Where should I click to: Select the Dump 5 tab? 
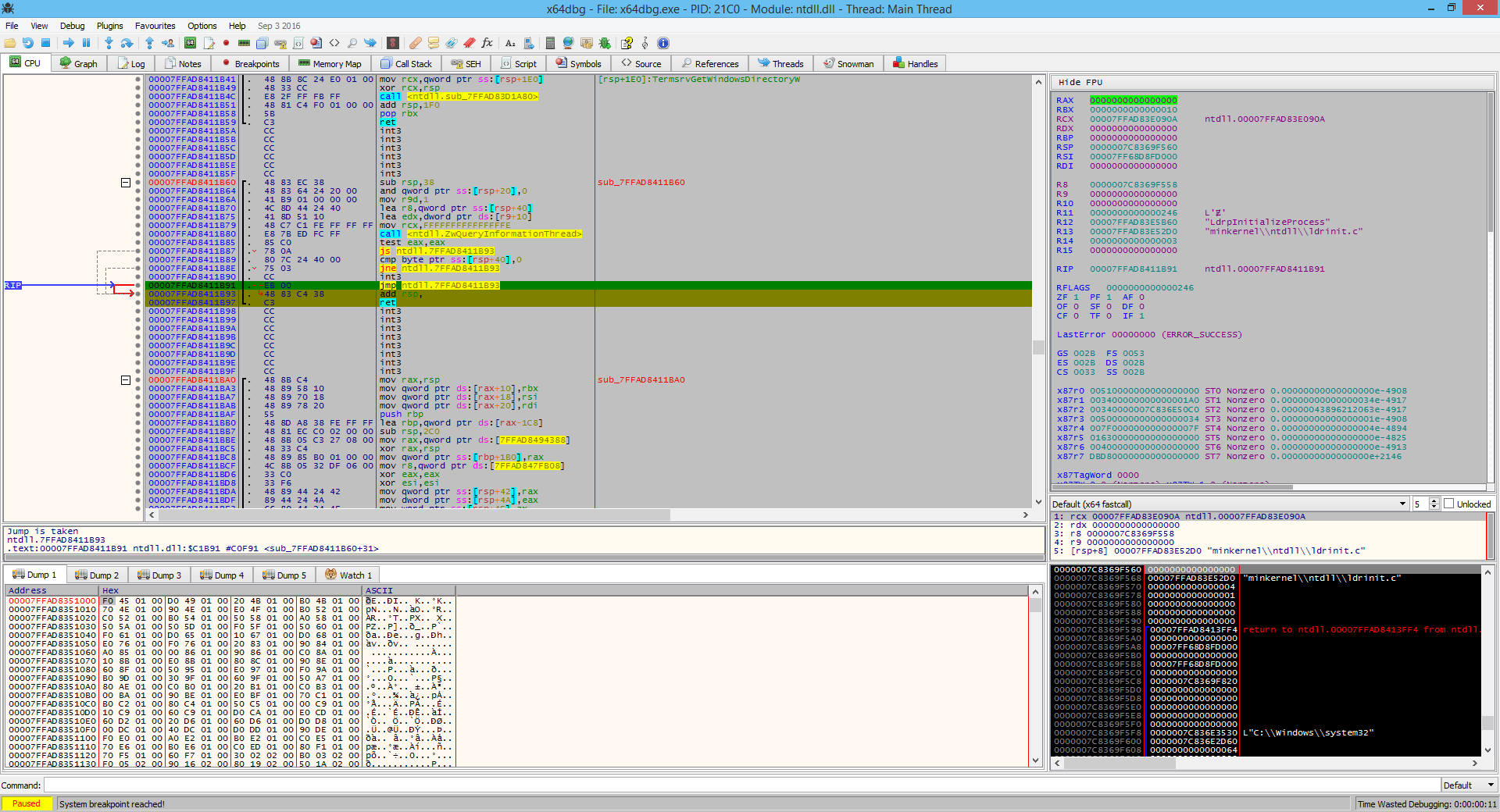point(284,575)
